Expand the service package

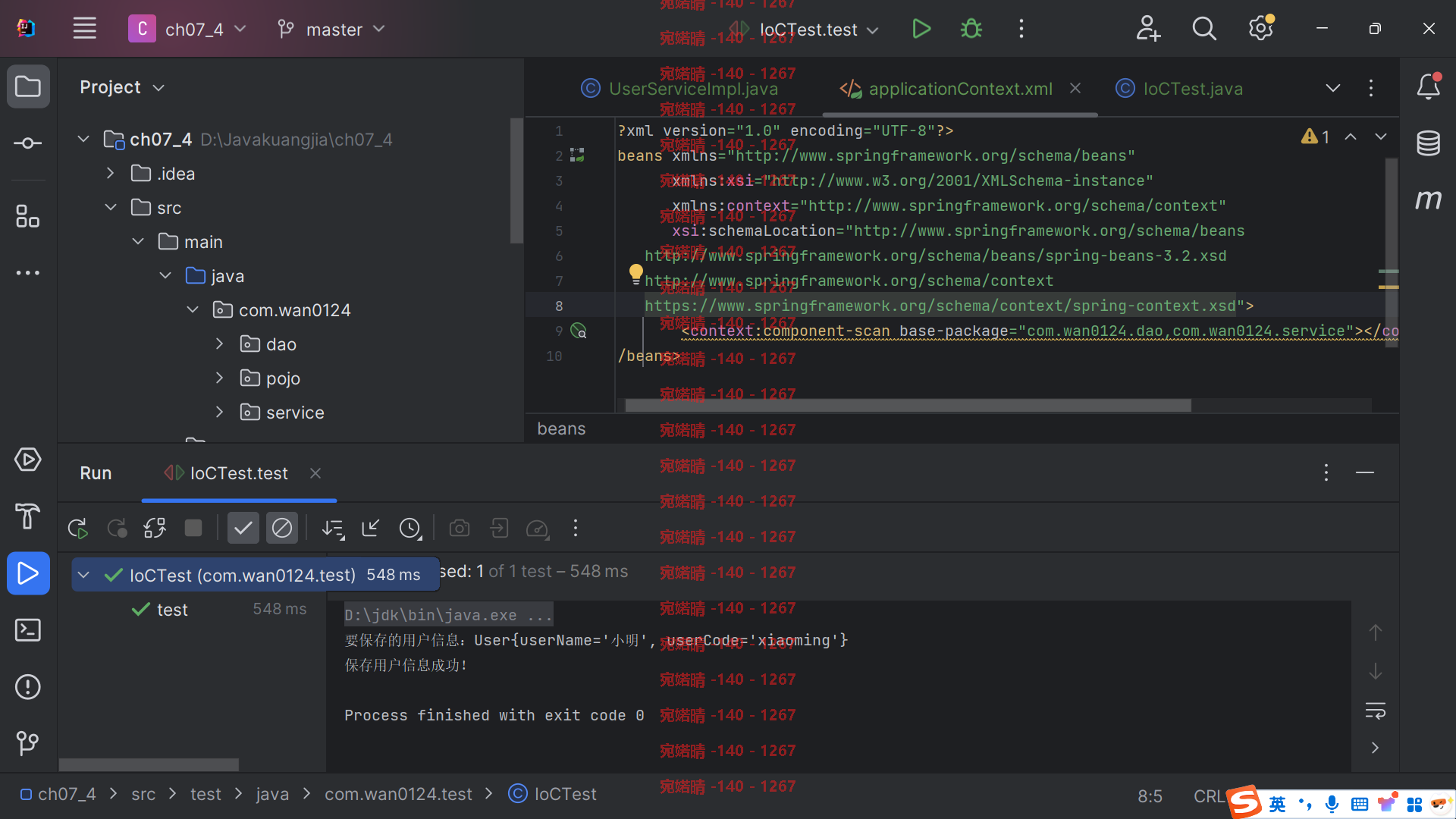point(220,413)
